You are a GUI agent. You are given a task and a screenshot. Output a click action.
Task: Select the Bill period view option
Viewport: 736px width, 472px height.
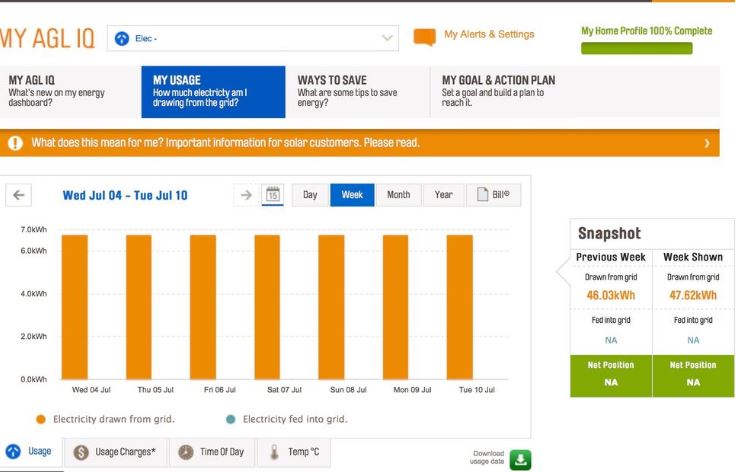[x=493, y=195]
